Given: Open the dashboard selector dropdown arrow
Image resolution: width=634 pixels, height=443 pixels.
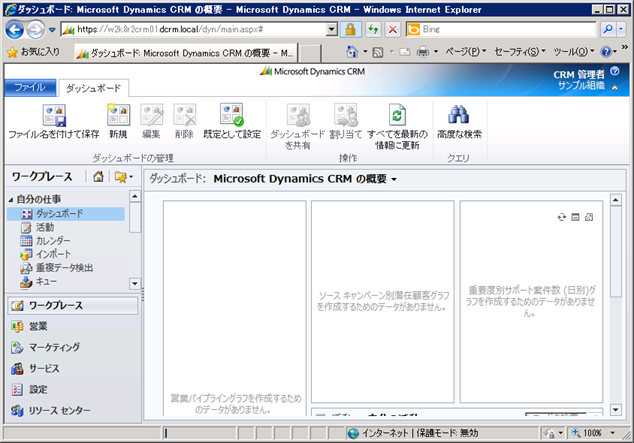Looking at the screenshot, I should tap(394, 179).
